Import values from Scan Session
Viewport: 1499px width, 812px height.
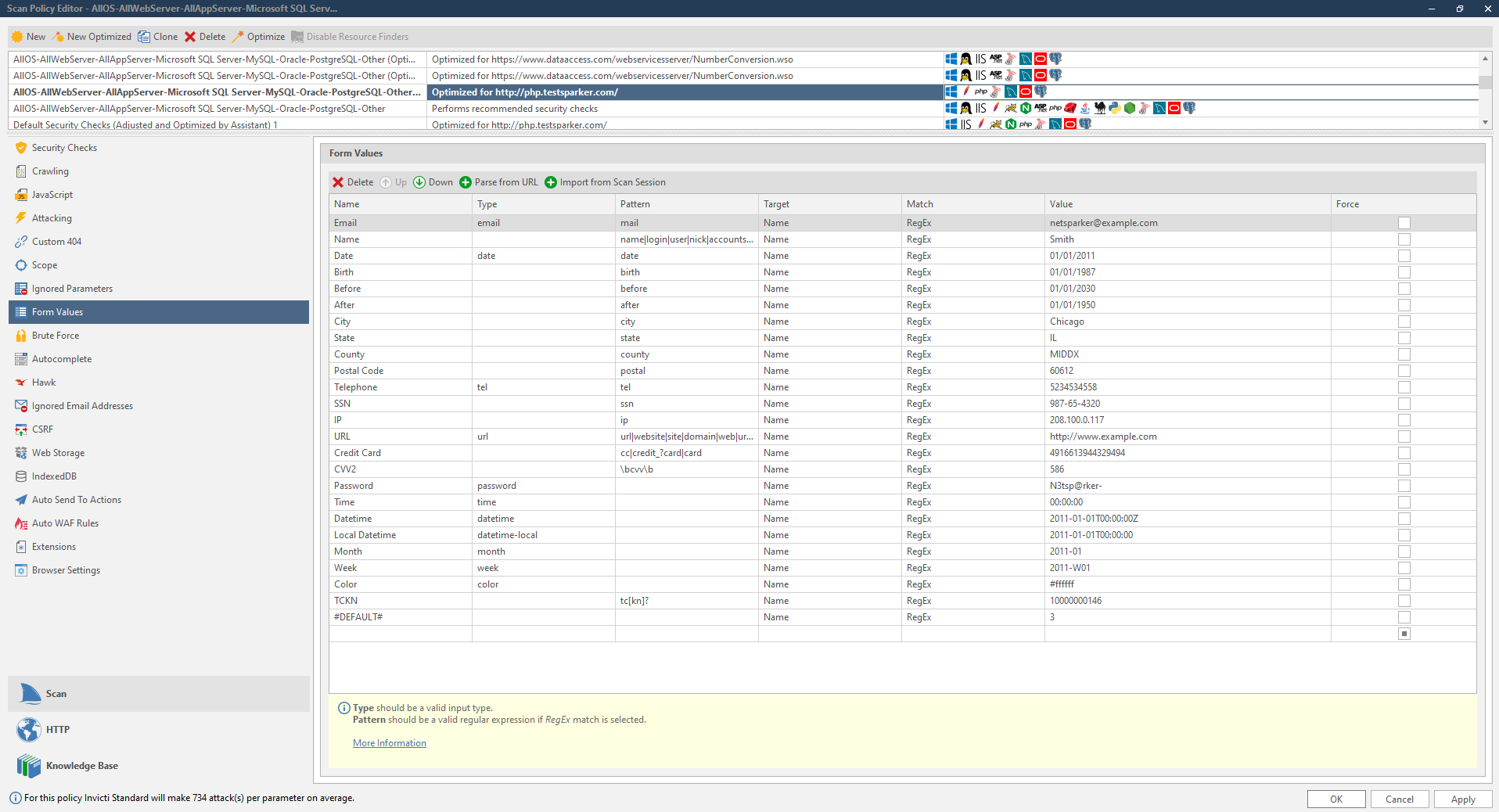pos(606,181)
